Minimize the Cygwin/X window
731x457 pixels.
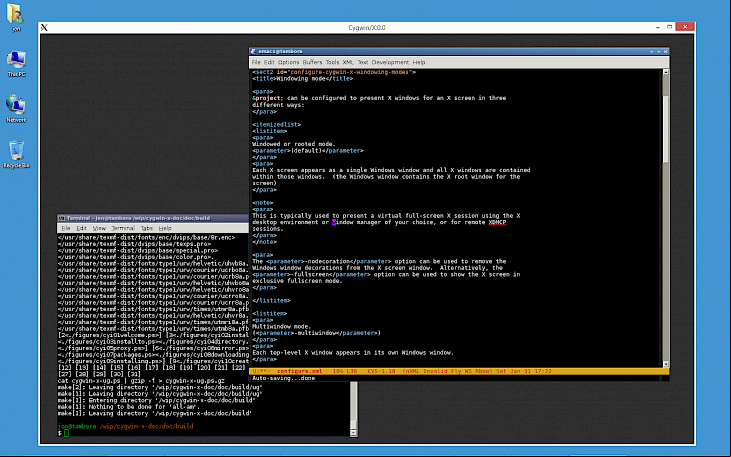(657, 27)
